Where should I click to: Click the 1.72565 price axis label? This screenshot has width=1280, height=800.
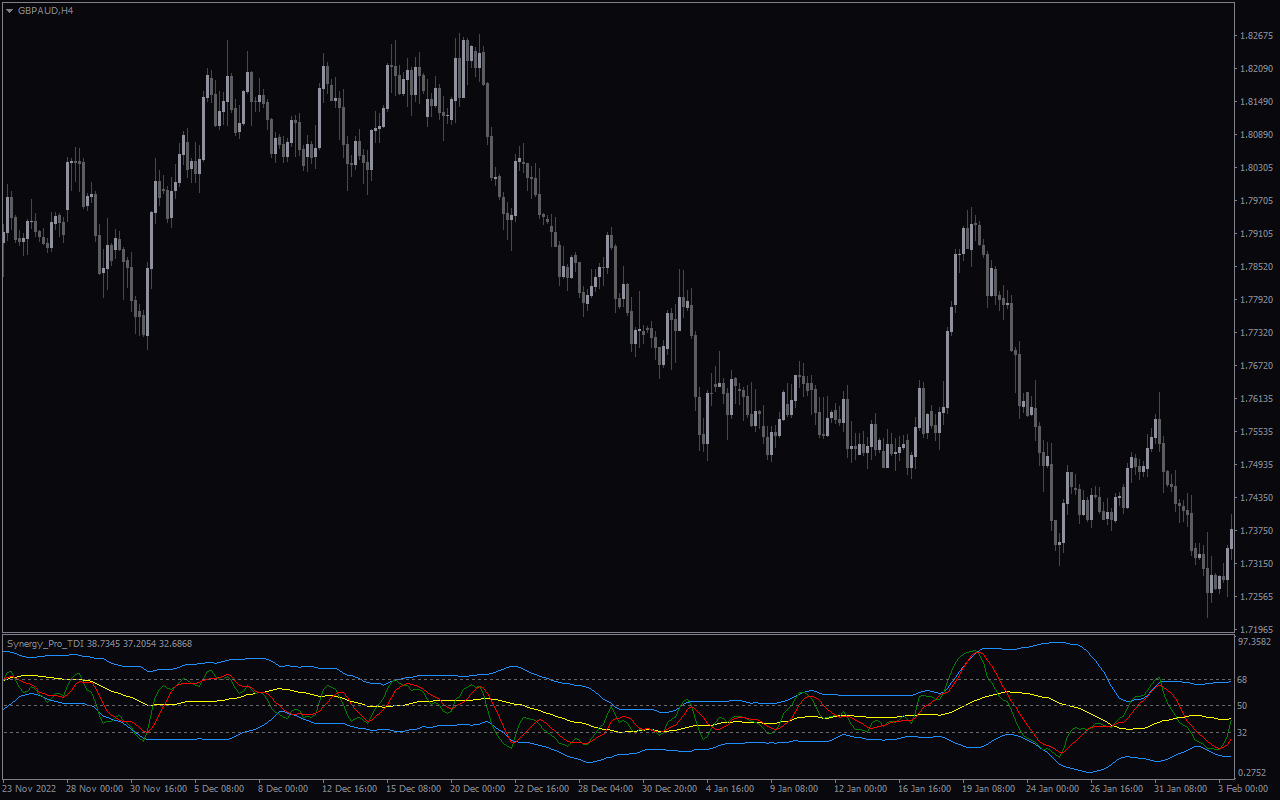tap(1255, 597)
